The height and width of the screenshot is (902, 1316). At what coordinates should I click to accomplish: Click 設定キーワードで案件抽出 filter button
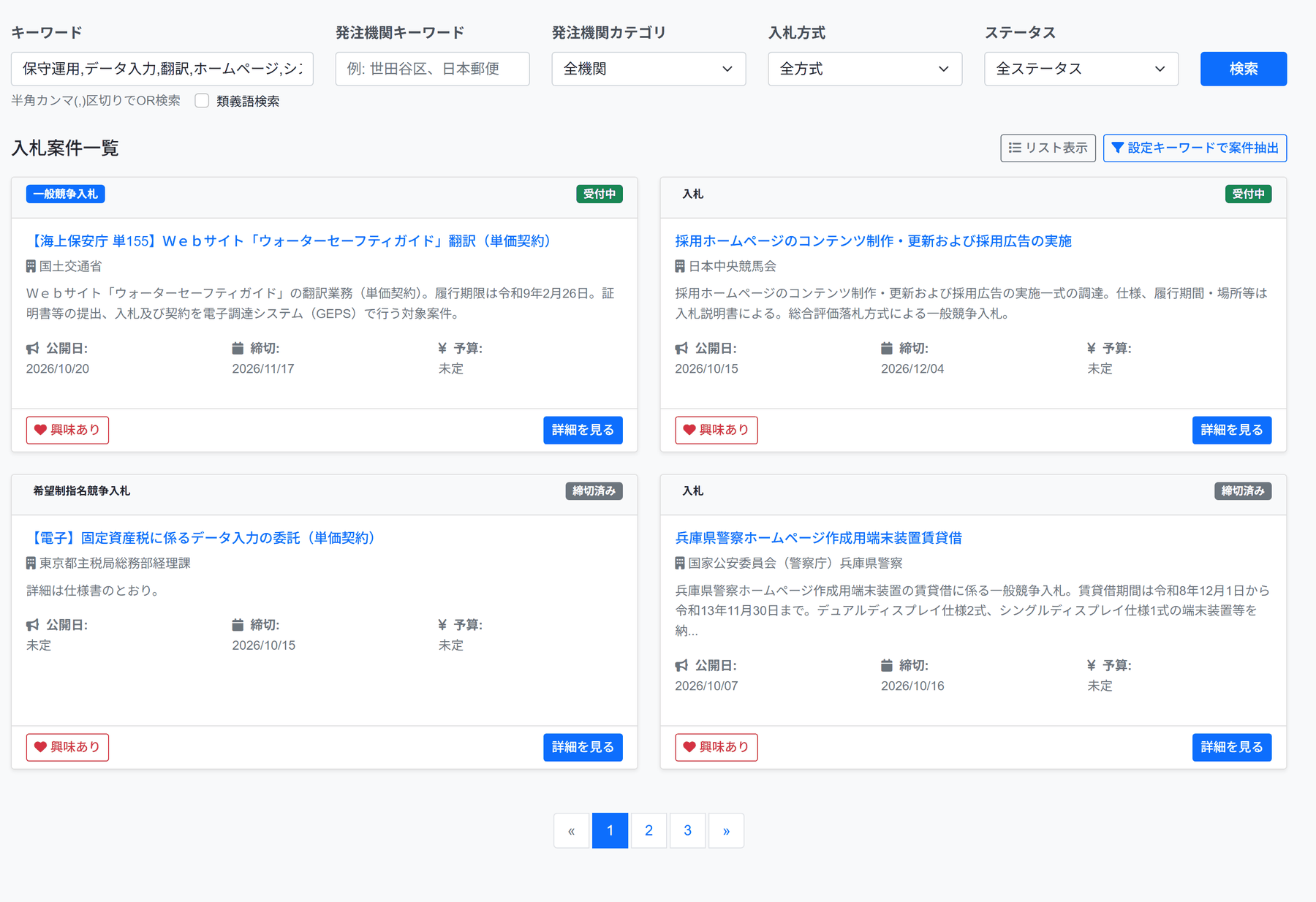[x=1195, y=148]
